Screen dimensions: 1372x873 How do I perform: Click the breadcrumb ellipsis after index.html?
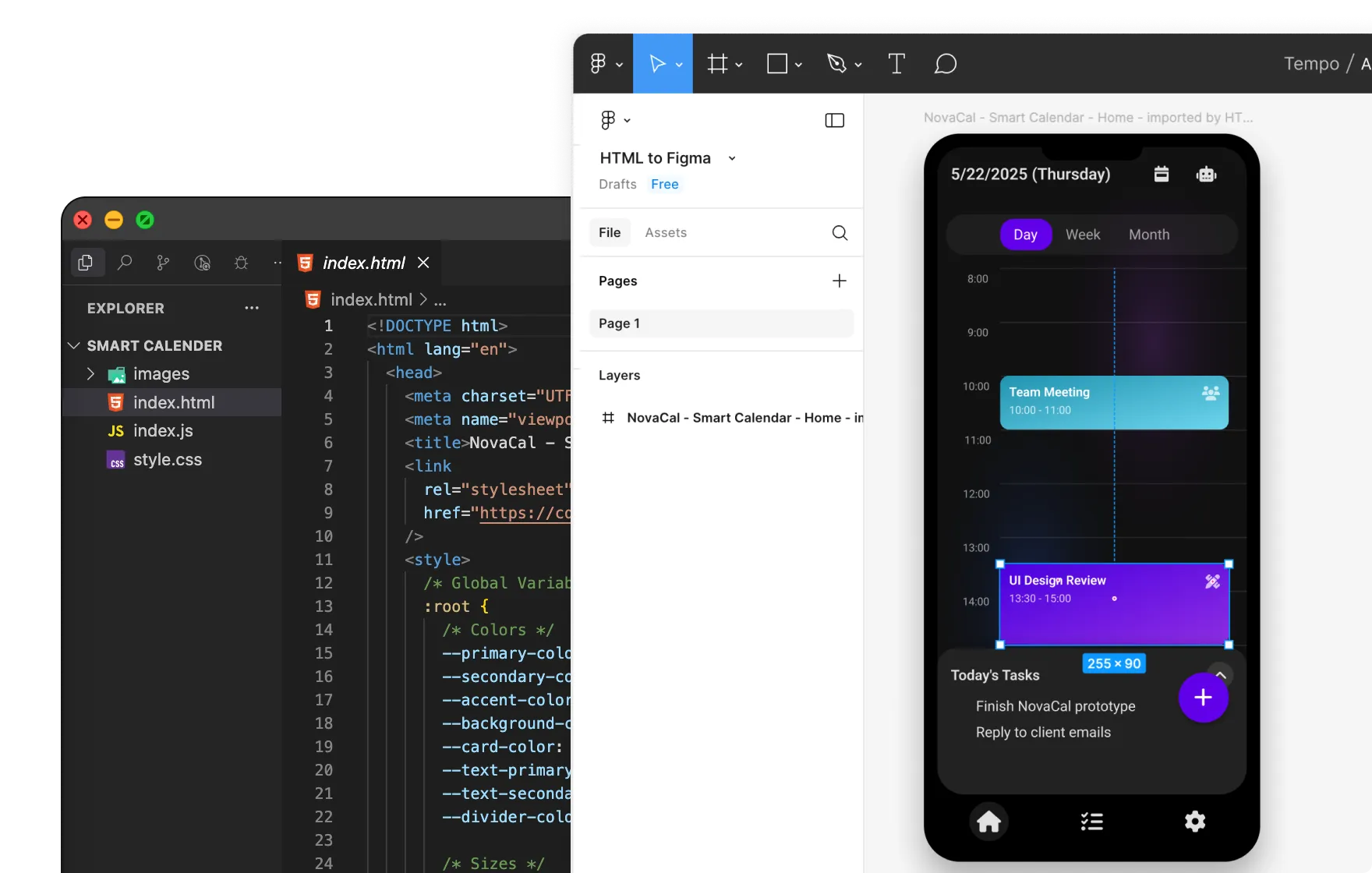440,300
